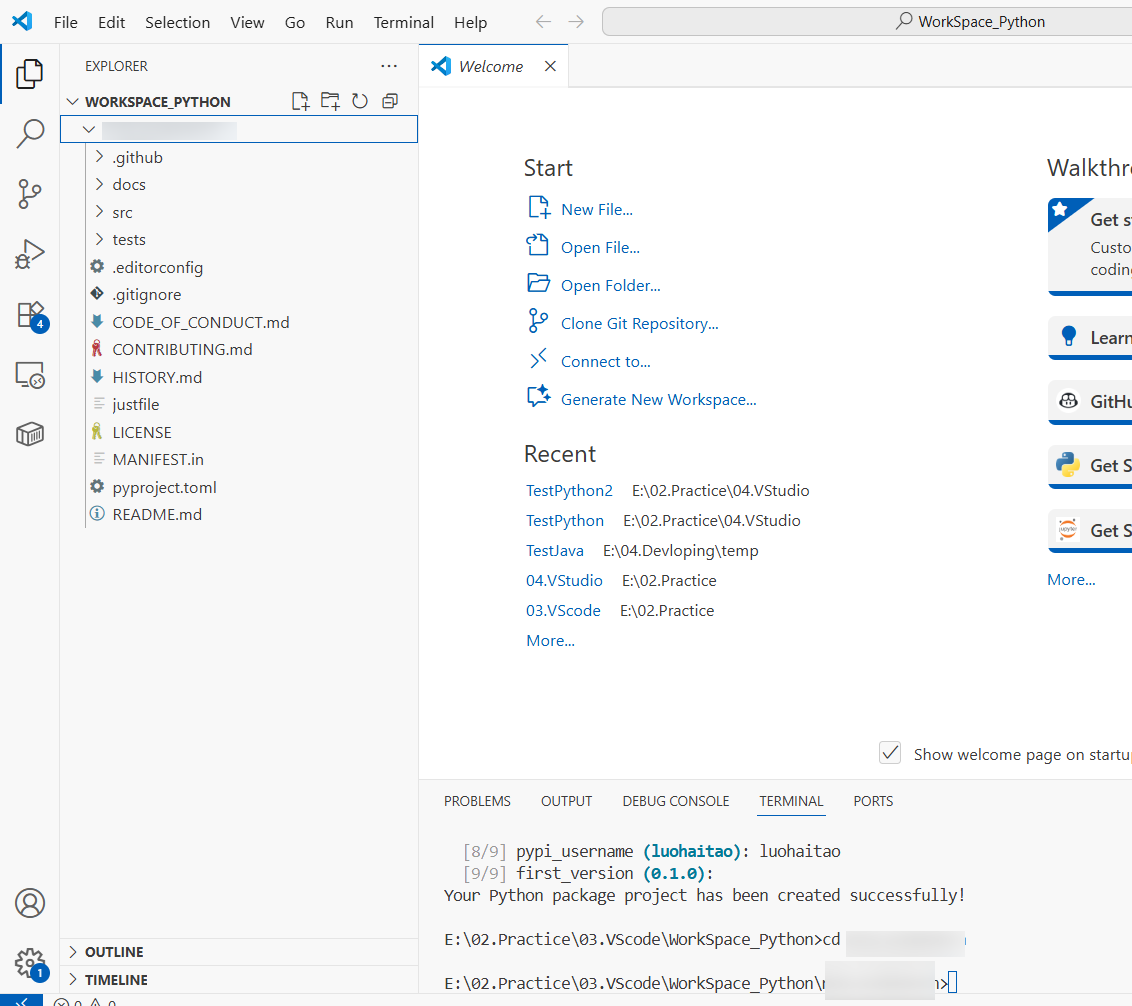This screenshot has width=1132, height=1006.
Task: Collapse all folders in Explorer
Action: 390,101
